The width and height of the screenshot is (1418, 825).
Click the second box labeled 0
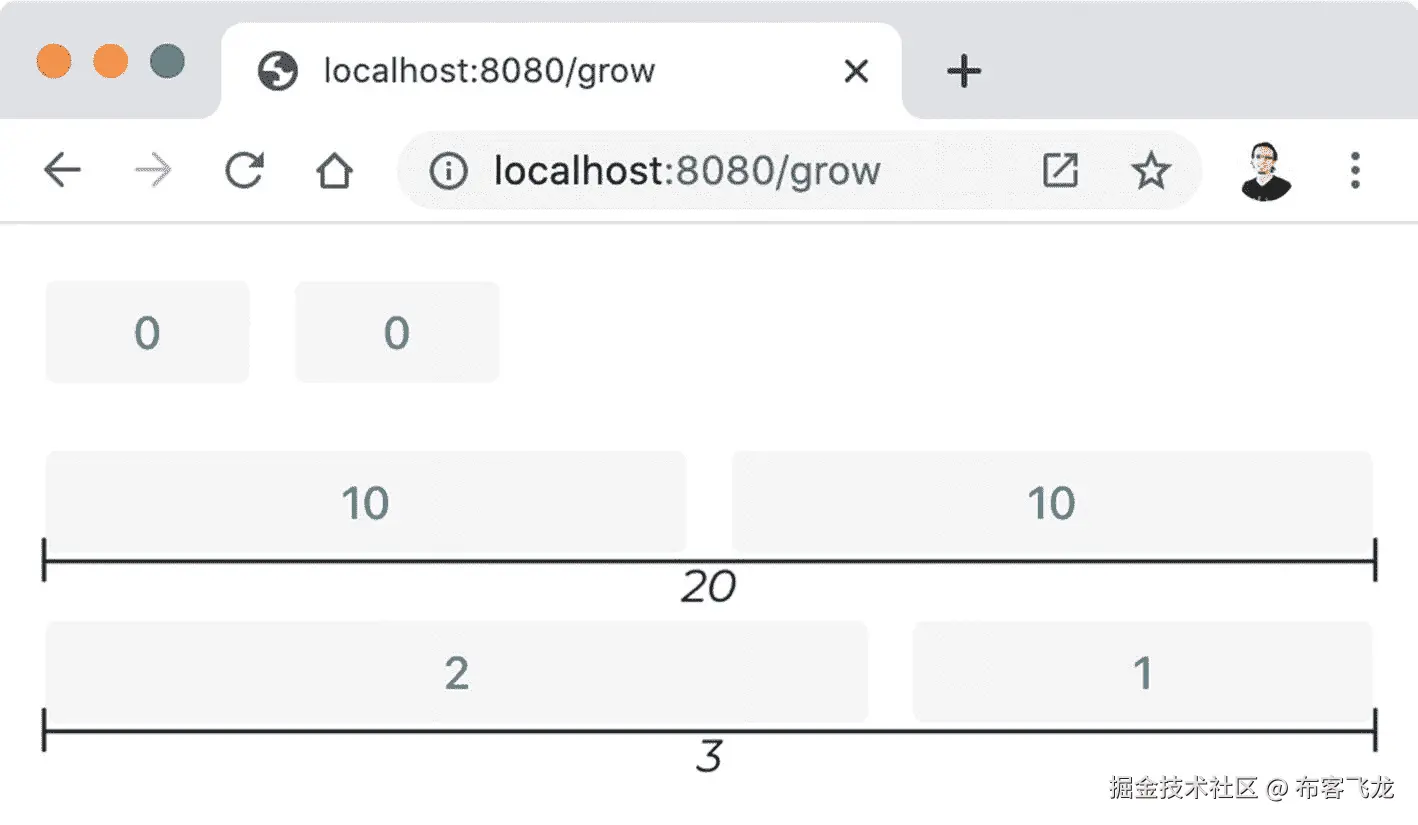(397, 332)
